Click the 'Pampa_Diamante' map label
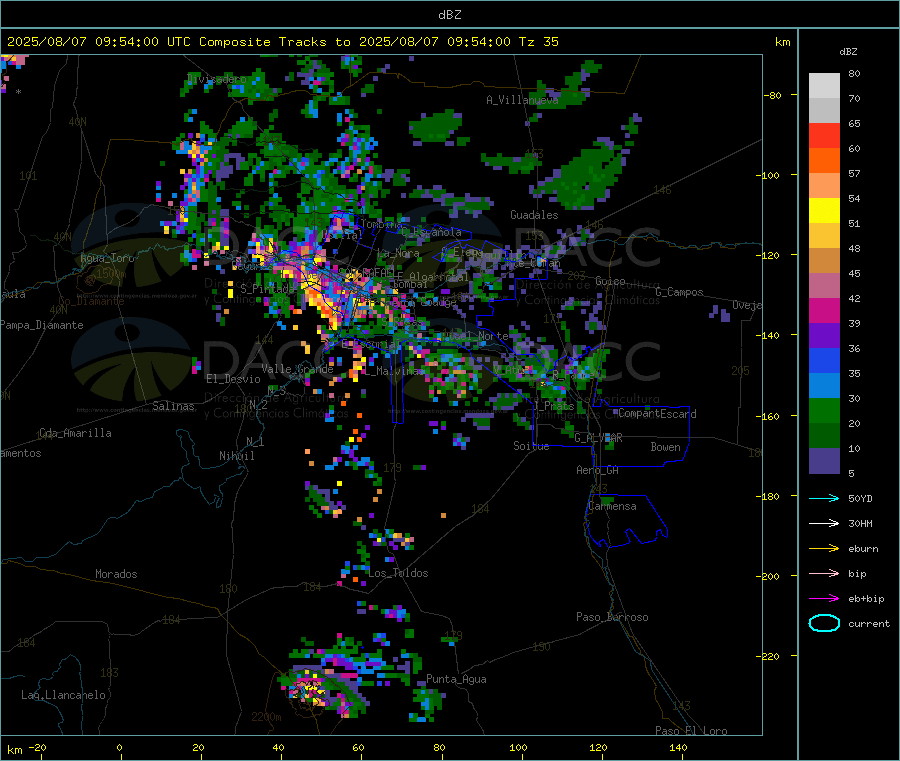The image size is (900, 761). point(42,325)
